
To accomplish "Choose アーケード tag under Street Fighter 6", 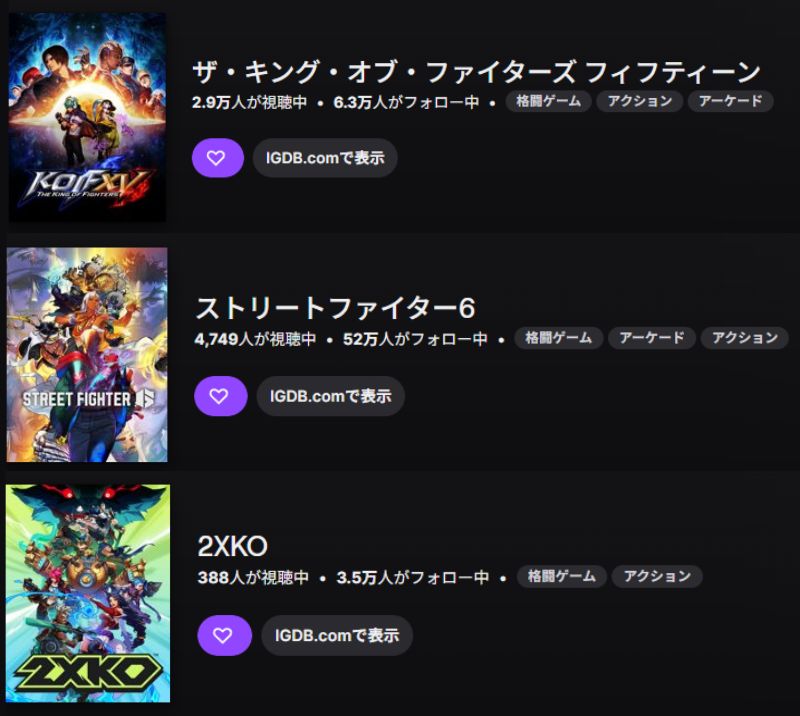I will click(x=652, y=338).
